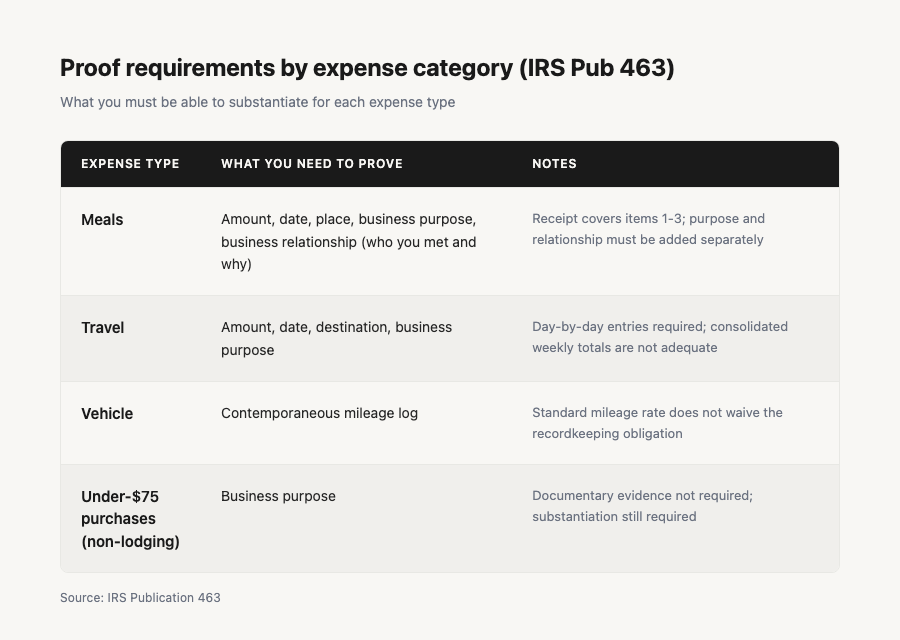The image size is (900, 640).
Task: Click the 'EXPENSE TYPE' column header
Action: coord(130,164)
